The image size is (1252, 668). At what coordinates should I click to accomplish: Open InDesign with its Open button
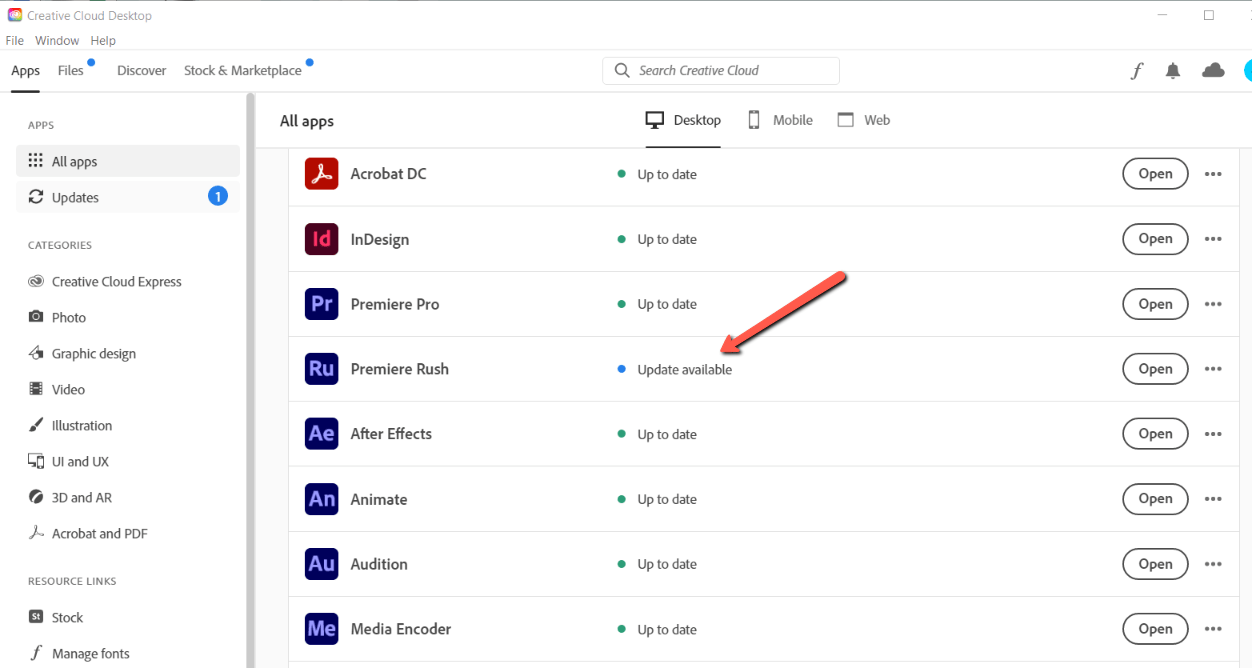pyautogui.click(x=1155, y=239)
